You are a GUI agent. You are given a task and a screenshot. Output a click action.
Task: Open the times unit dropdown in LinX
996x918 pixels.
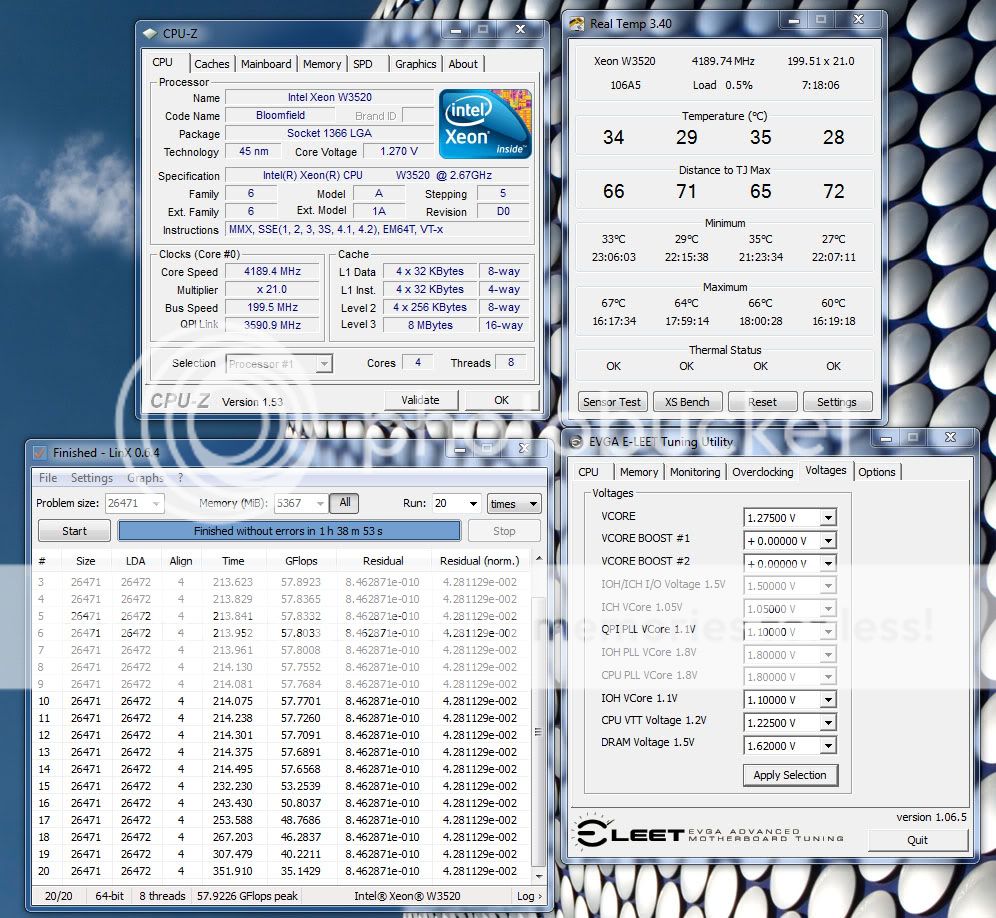click(514, 503)
